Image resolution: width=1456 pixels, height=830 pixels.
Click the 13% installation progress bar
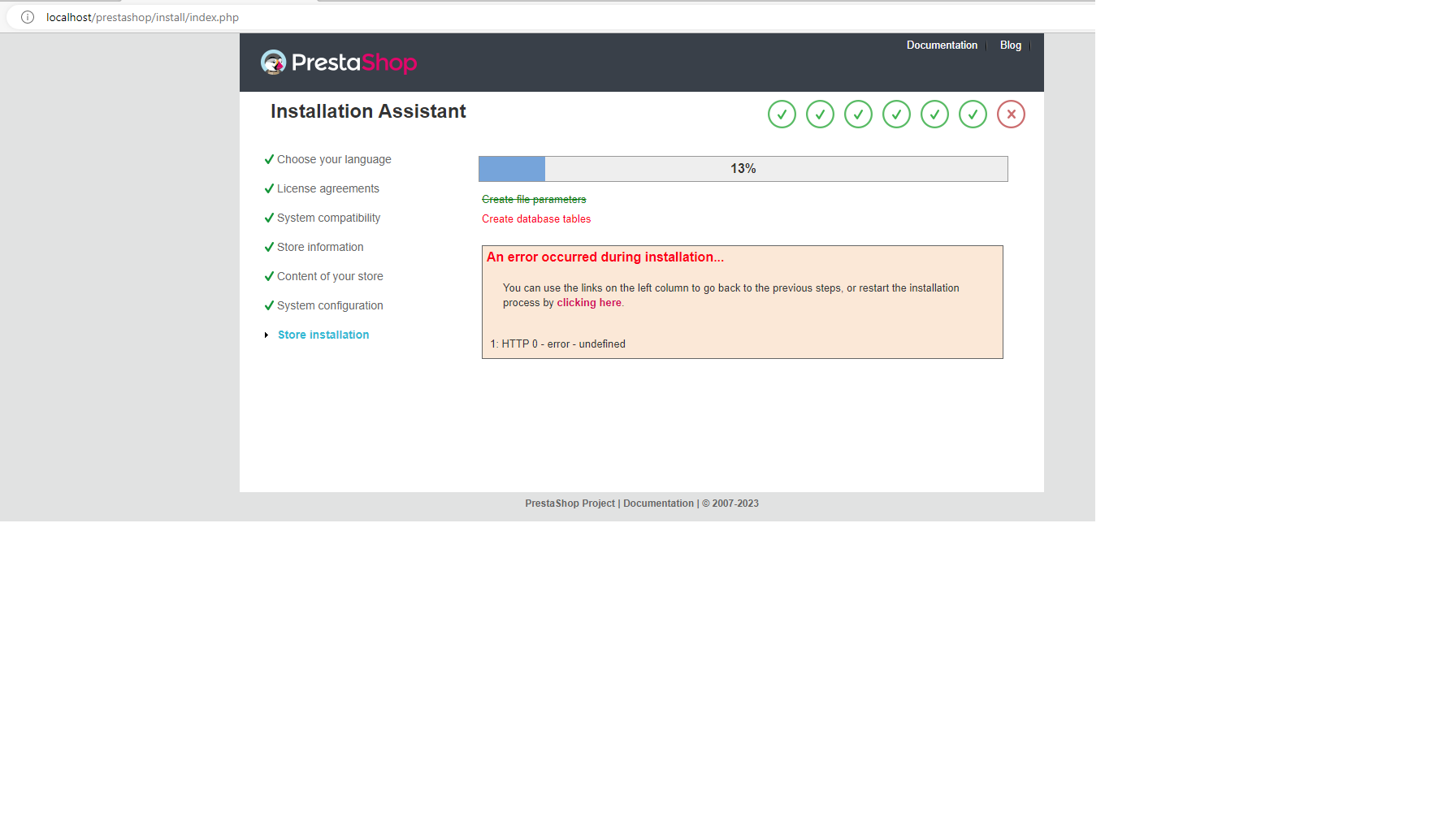[x=743, y=169]
